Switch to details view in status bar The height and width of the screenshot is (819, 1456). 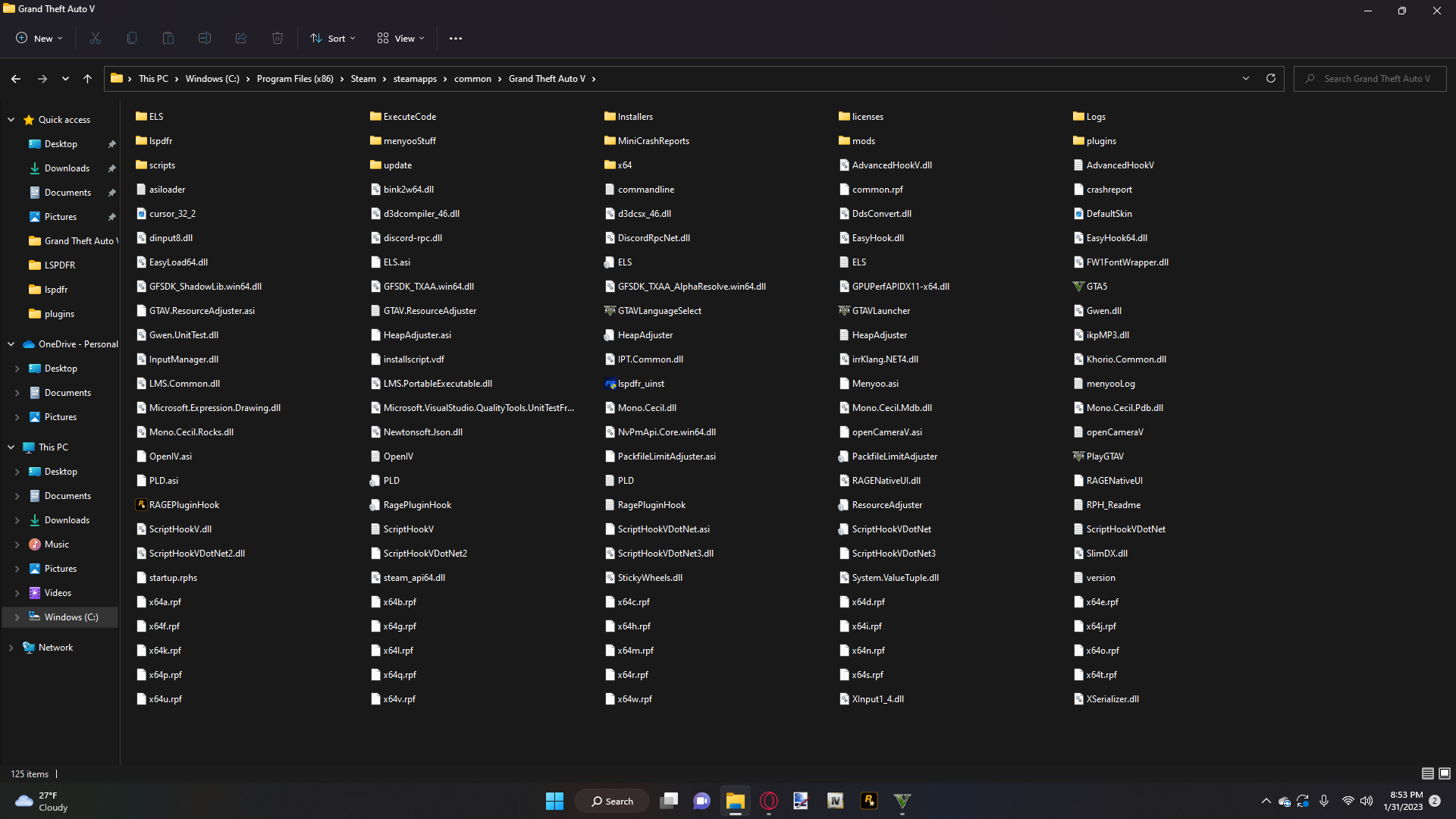click(x=1427, y=773)
